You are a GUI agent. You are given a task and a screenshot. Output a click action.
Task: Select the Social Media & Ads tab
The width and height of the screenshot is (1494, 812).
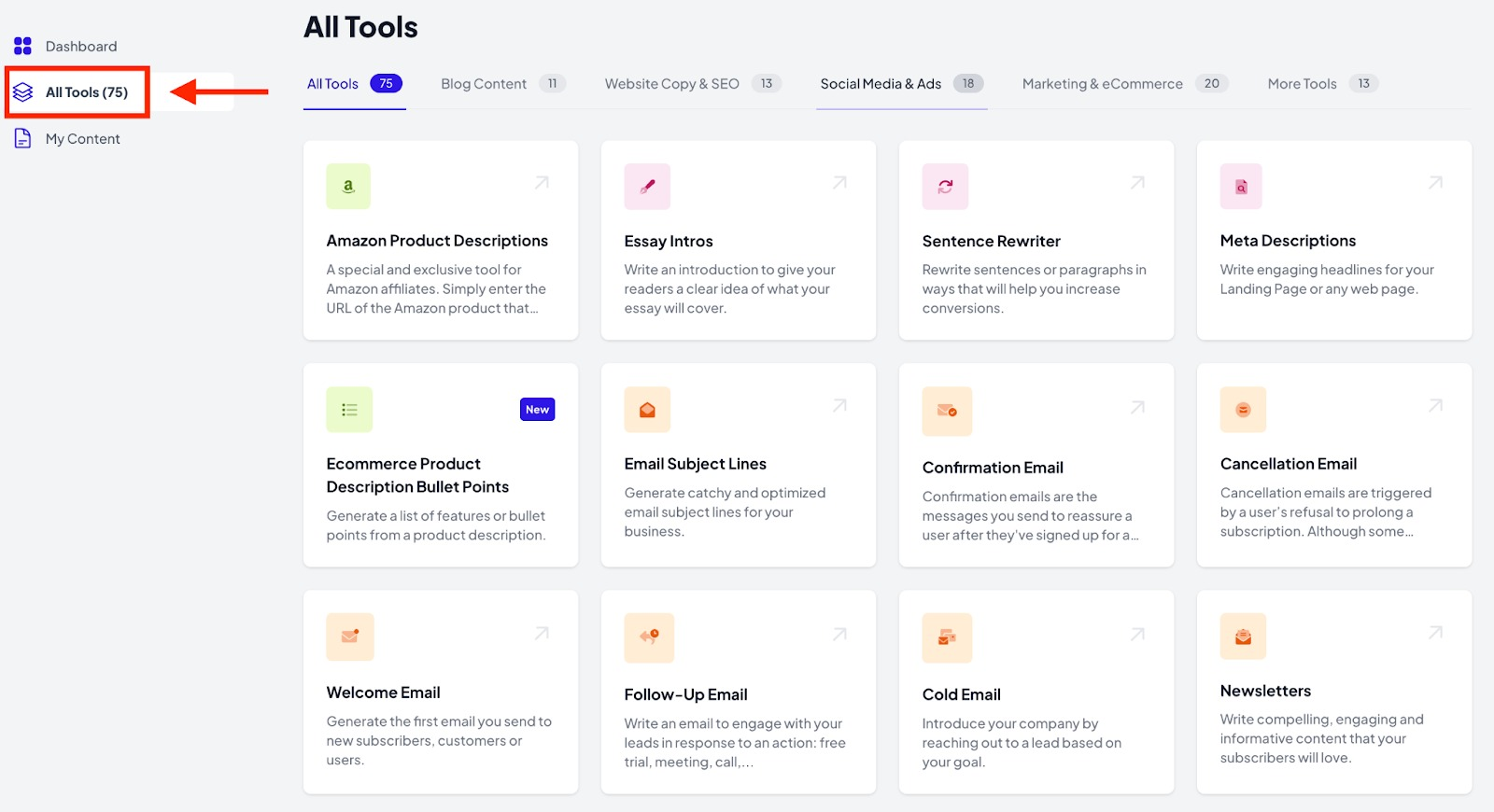pyautogui.click(x=881, y=84)
